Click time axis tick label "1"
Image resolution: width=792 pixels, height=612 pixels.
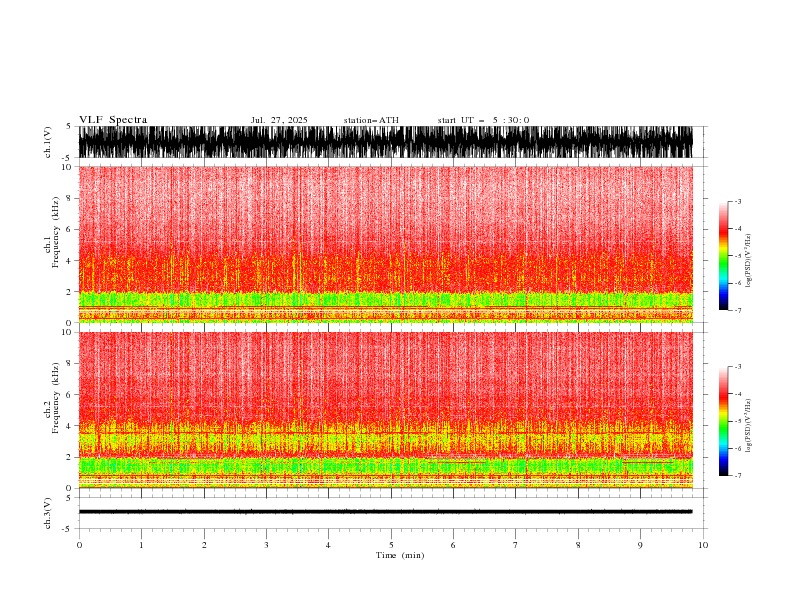tap(141, 545)
